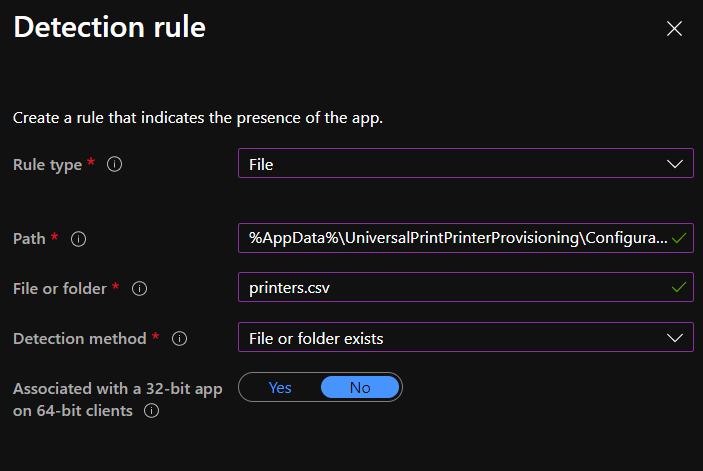Image resolution: width=703 pixels, height=471 pixels.
Task: Click the info icon under 64-bit clients label
Action: pos(152,410)
